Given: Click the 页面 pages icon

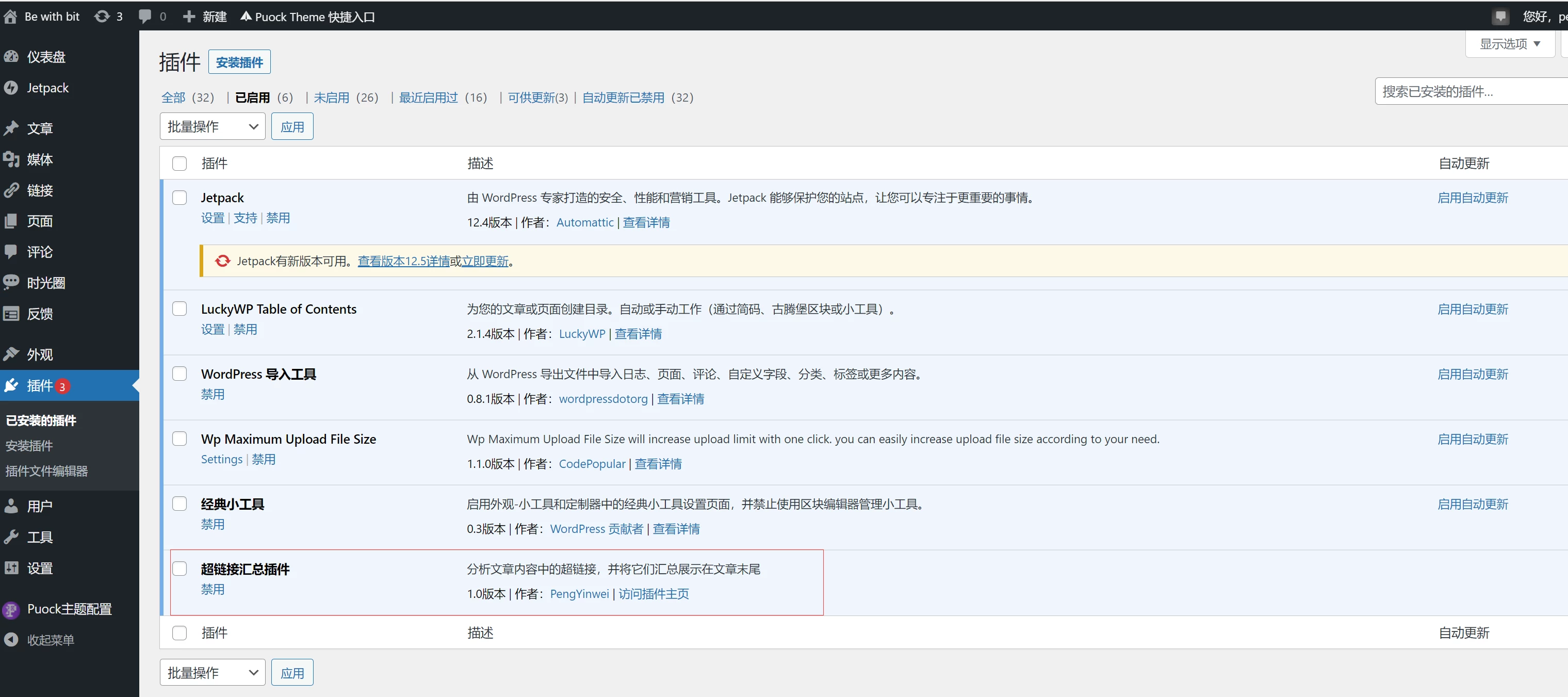Looking at the screenshot, I should pyautogui.click(x=11, y=221).
